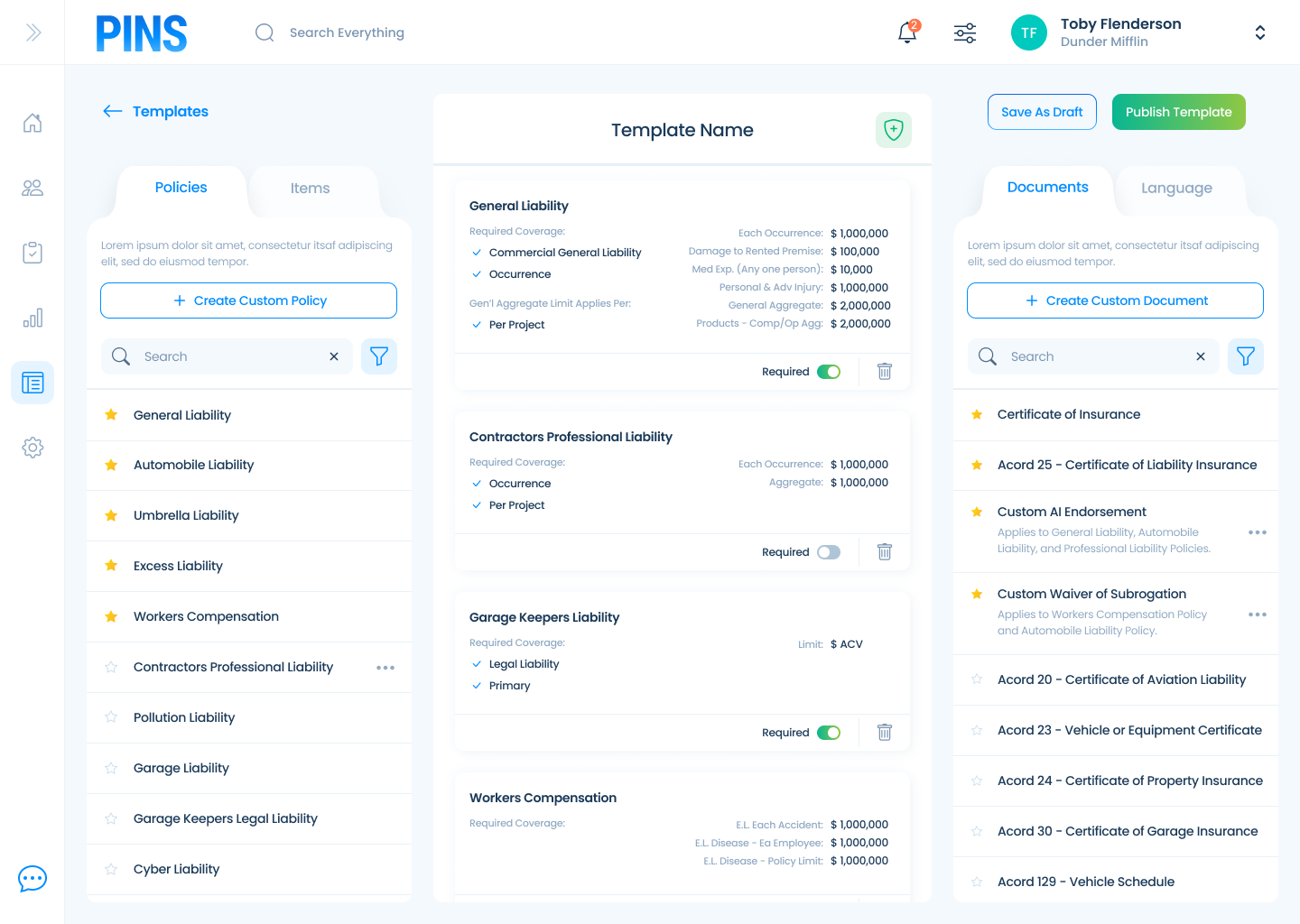Click the green shield-plus icon beside Template Name
The image size is (1300, 924).
[x=893, y=130]
